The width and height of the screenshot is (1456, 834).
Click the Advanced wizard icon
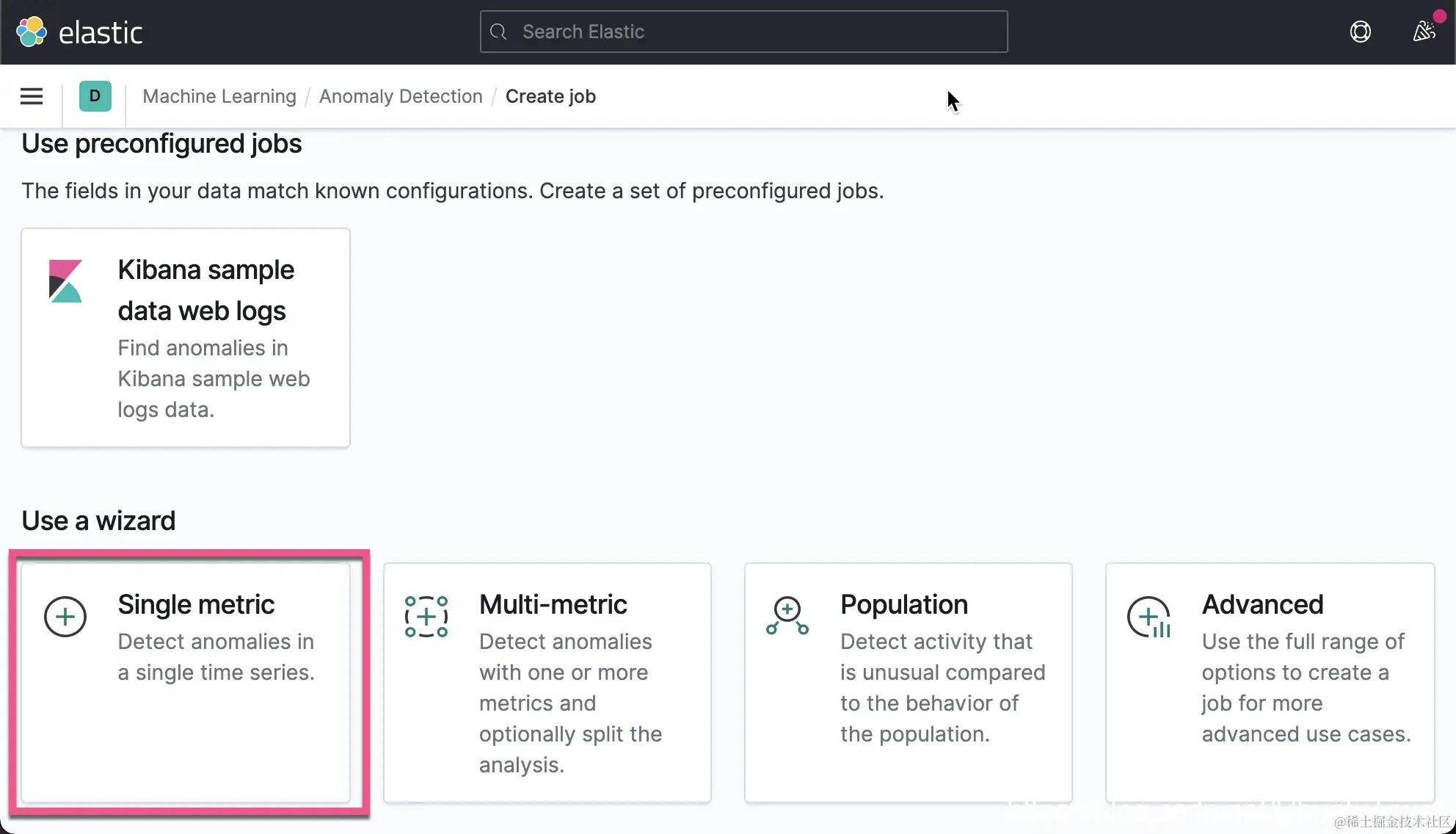pyautogui.click(x=1149, y=618)
